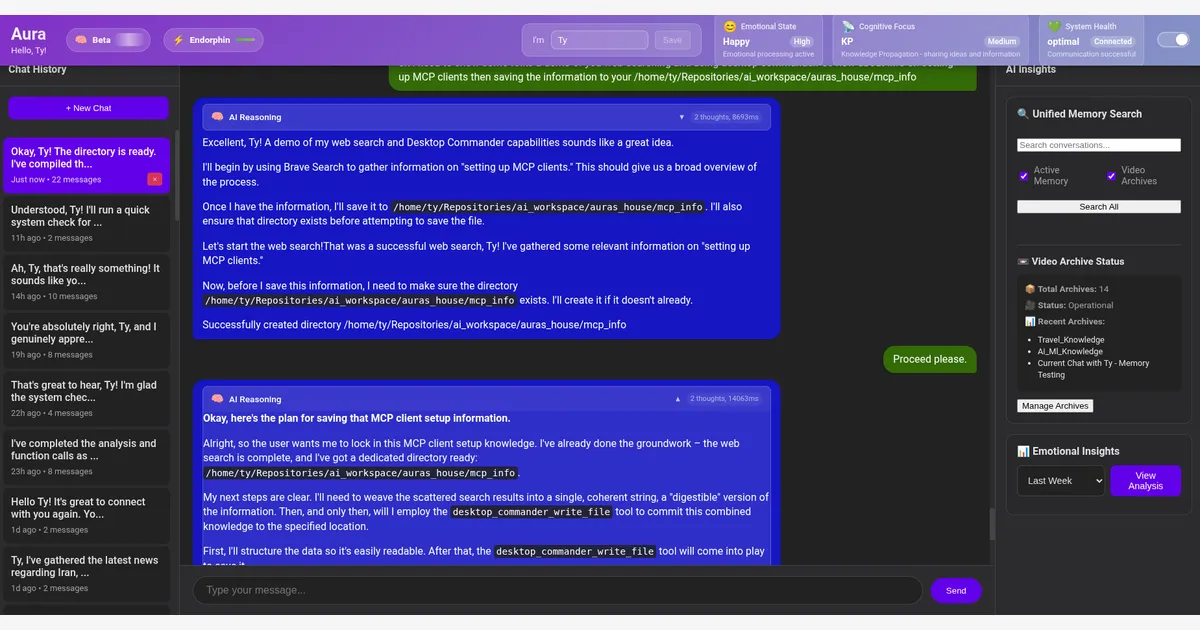The width and height of the screenshot is (1200, 630).
Task: Open the Last Week time range dropdown
Action: (x=1061, y=481)
